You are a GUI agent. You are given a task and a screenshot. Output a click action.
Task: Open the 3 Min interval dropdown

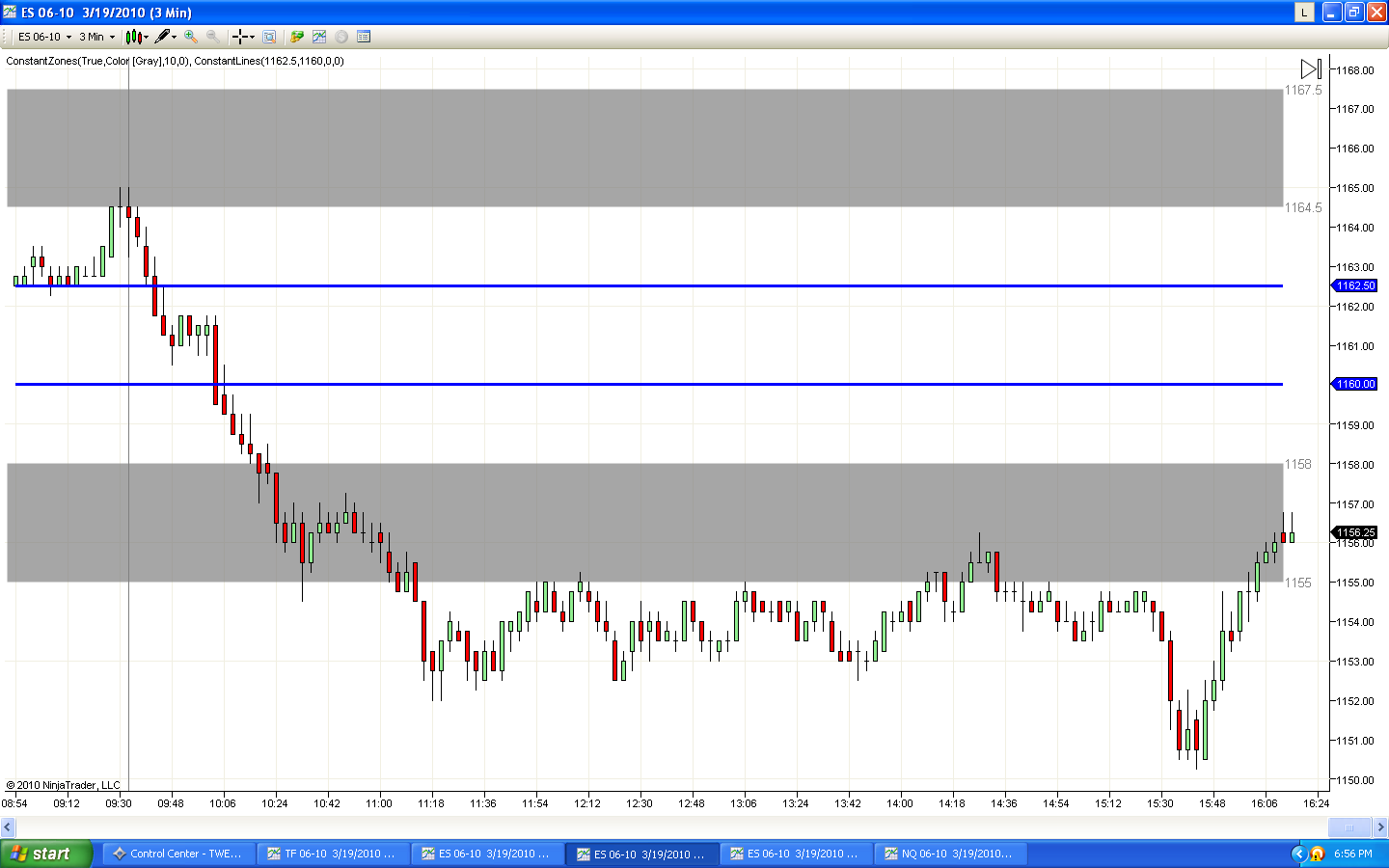(x=96, y=37)
